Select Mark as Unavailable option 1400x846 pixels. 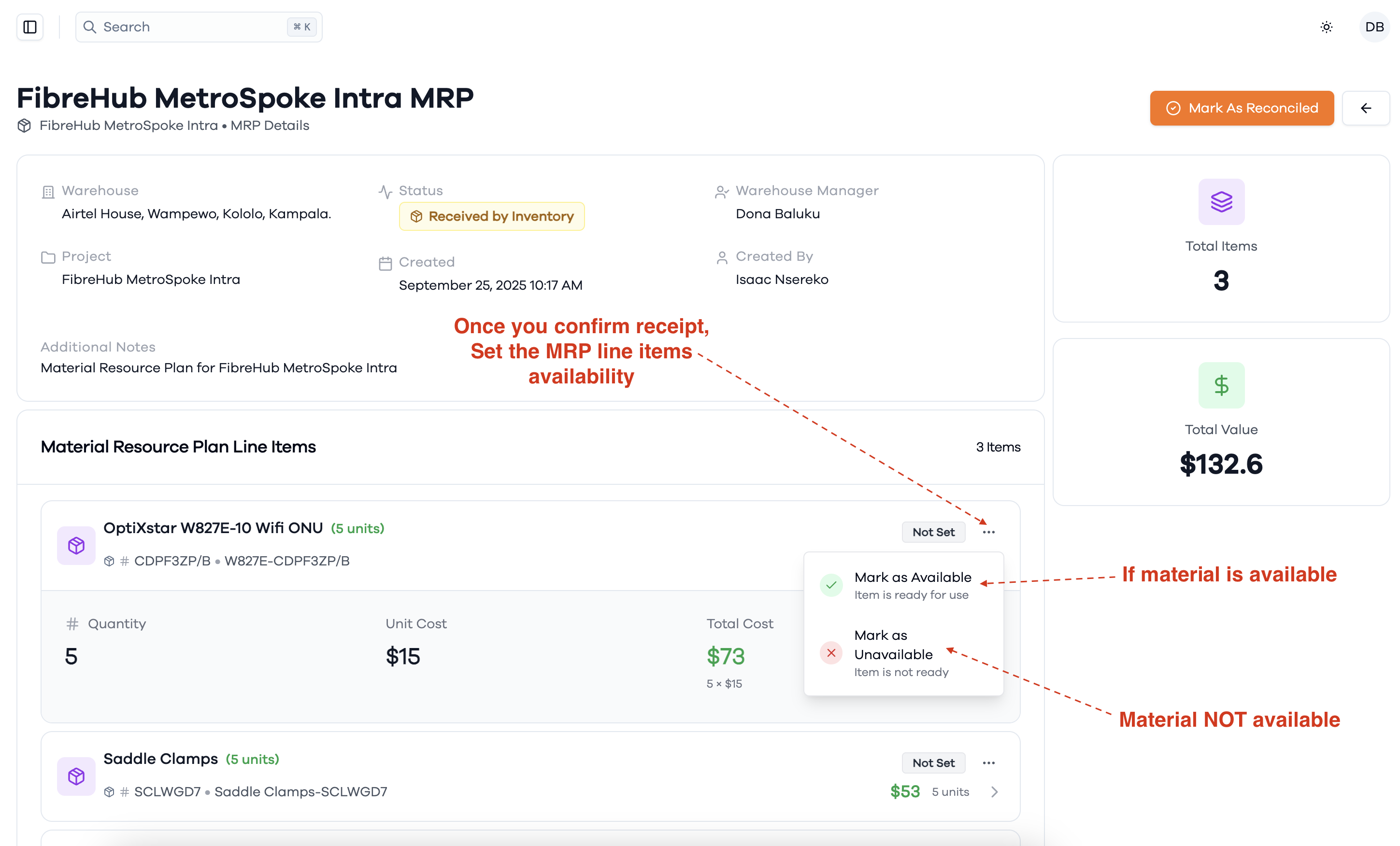(x=903, y=653)
